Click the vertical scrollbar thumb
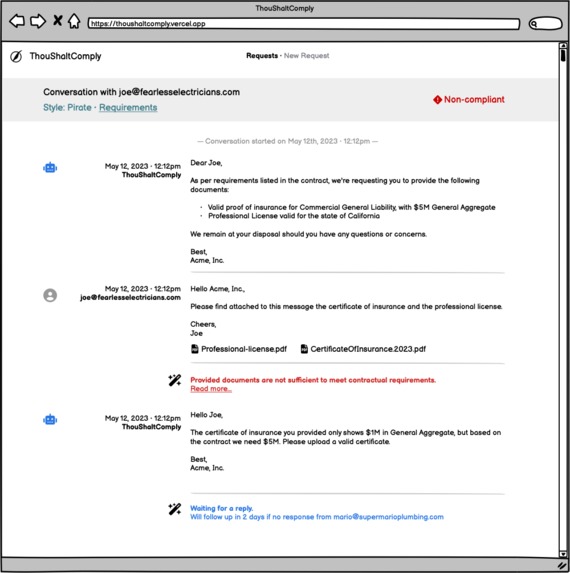570x573 pixels. [x=563, y=55]
